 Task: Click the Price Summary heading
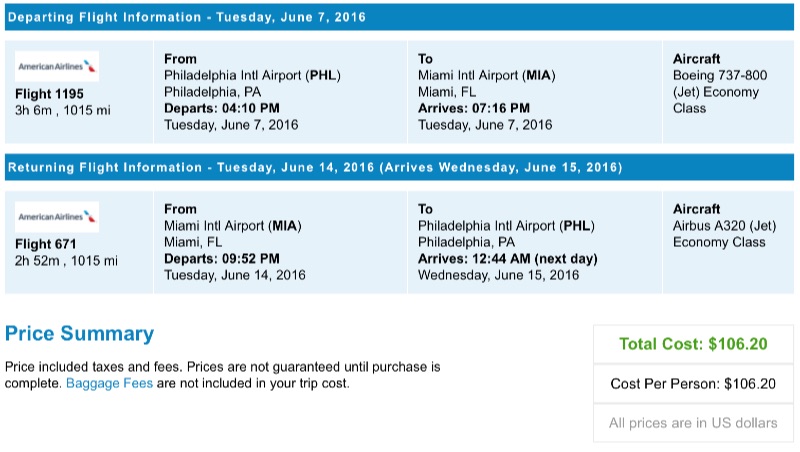(x=80, y=334)
